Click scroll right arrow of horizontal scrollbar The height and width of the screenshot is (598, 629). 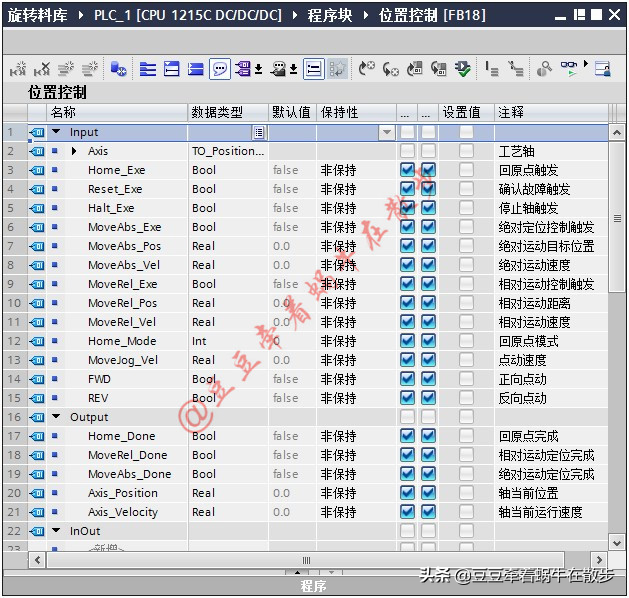(x=599, y=560)
